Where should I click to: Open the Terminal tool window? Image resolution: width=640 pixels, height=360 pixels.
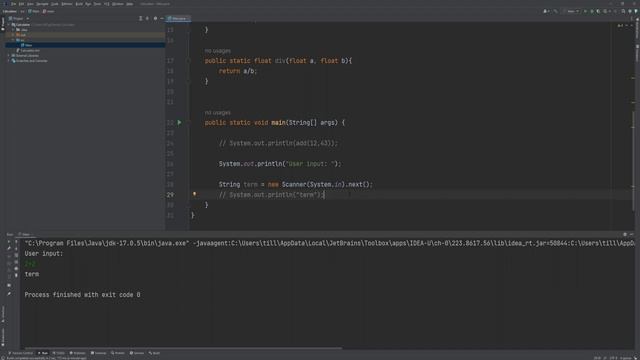98,353
